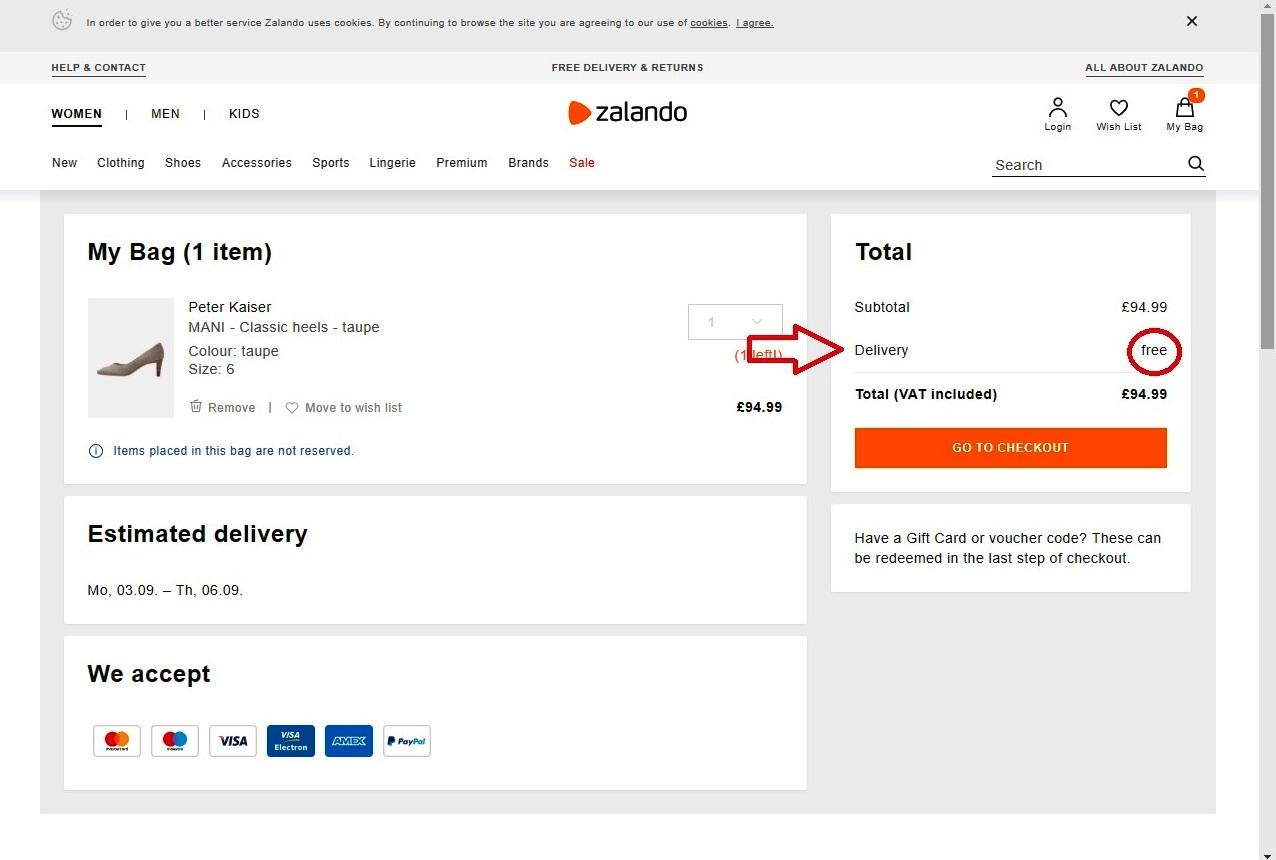
Task: Click the cookie icon in banner
Action: [62, 21]
